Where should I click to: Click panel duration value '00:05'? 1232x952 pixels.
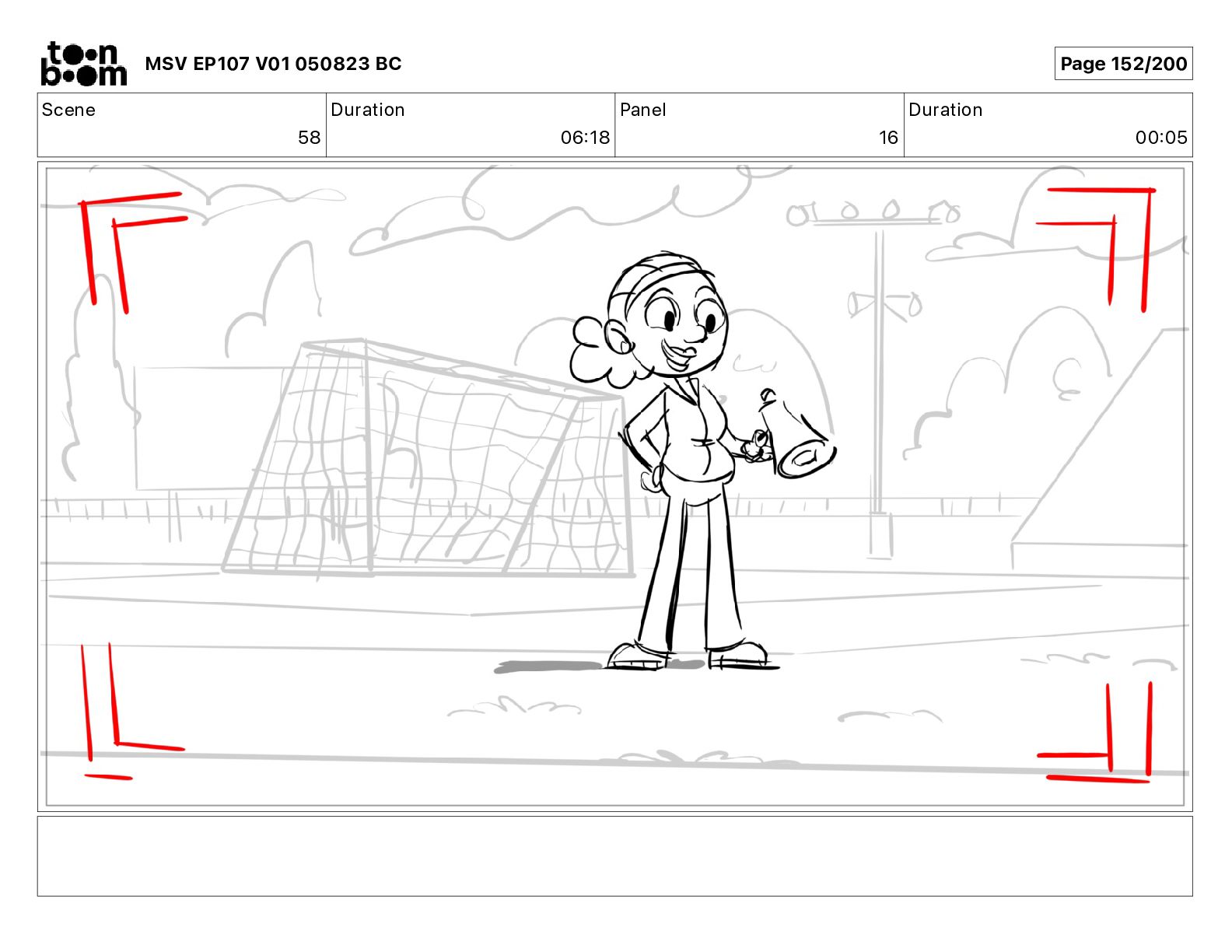tap(1161, 138)
